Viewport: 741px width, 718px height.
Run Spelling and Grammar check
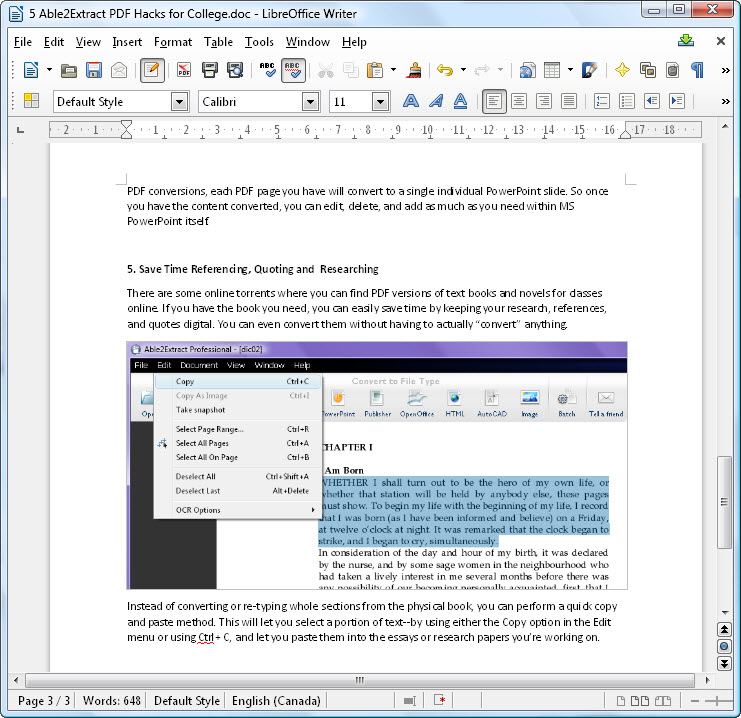[267, 70]
